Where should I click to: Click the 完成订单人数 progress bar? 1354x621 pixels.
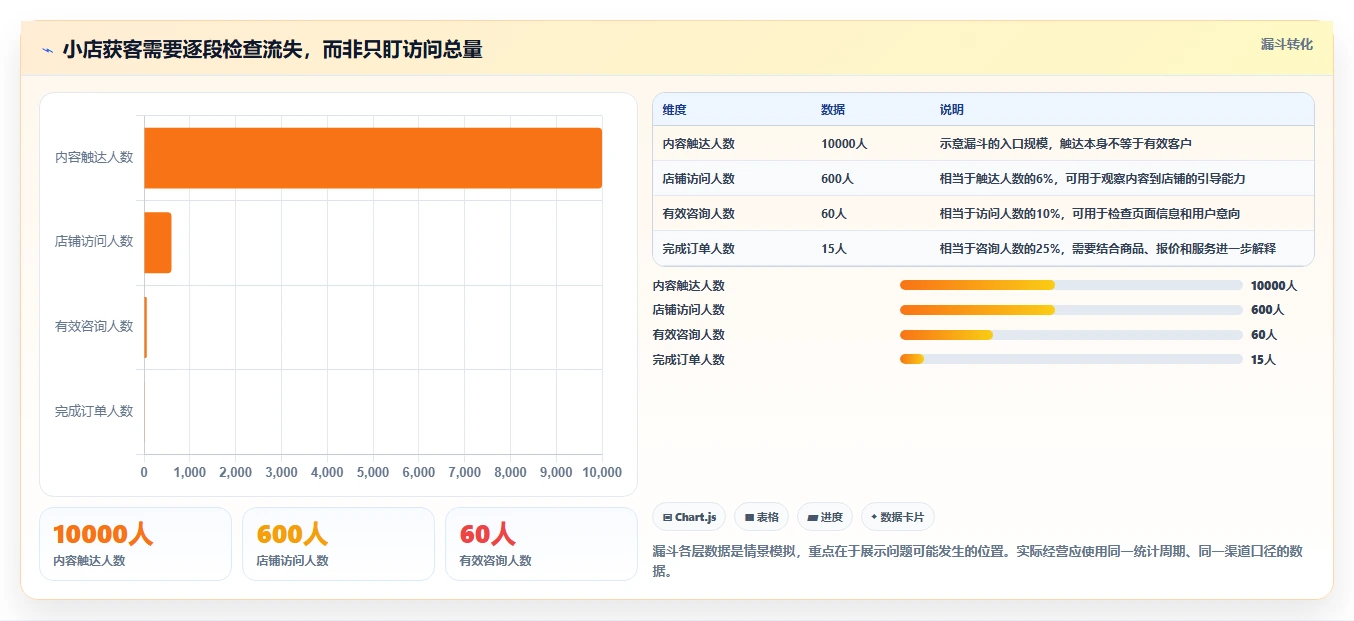pyautogui.click(x=1071, y=359)
